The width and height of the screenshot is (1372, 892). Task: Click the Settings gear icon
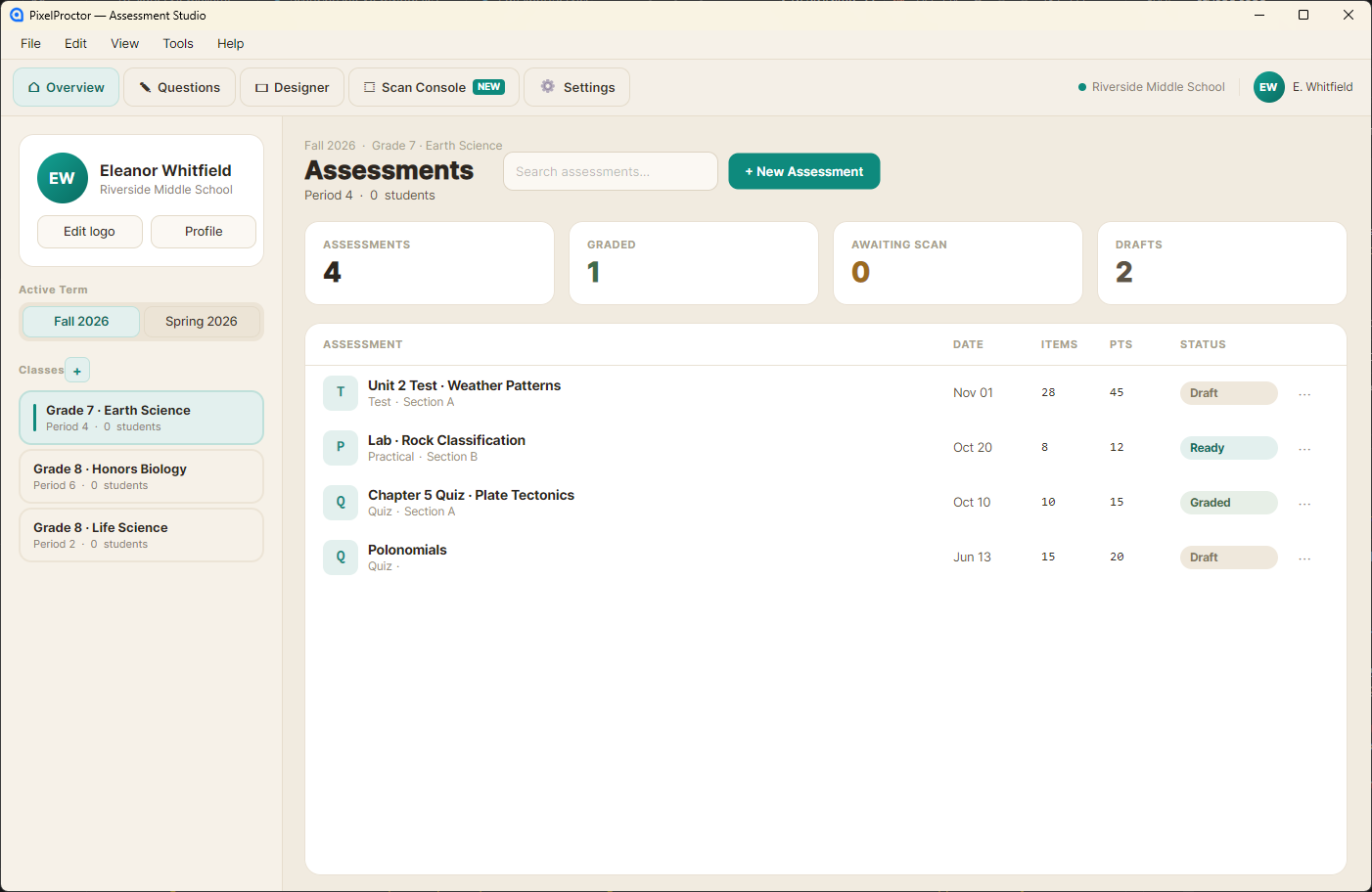pos(548,86)
